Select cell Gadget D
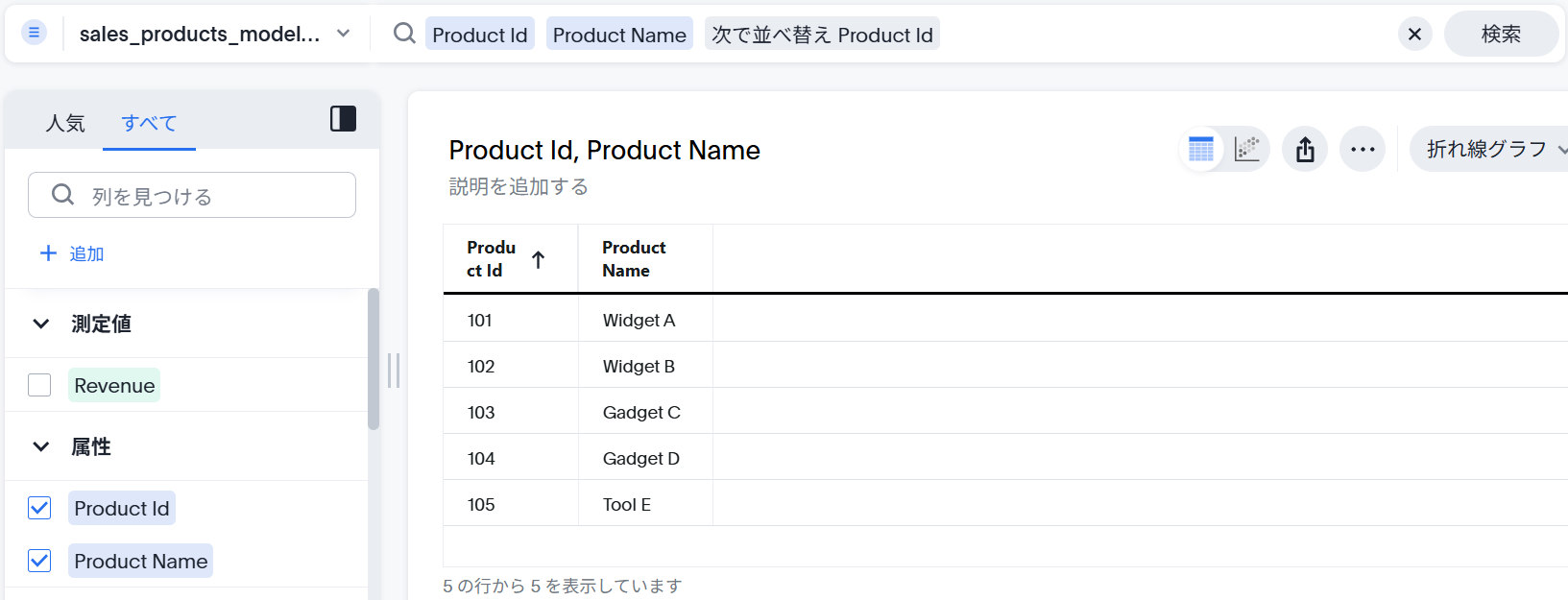1568x600 pixels. click(645, 458)
